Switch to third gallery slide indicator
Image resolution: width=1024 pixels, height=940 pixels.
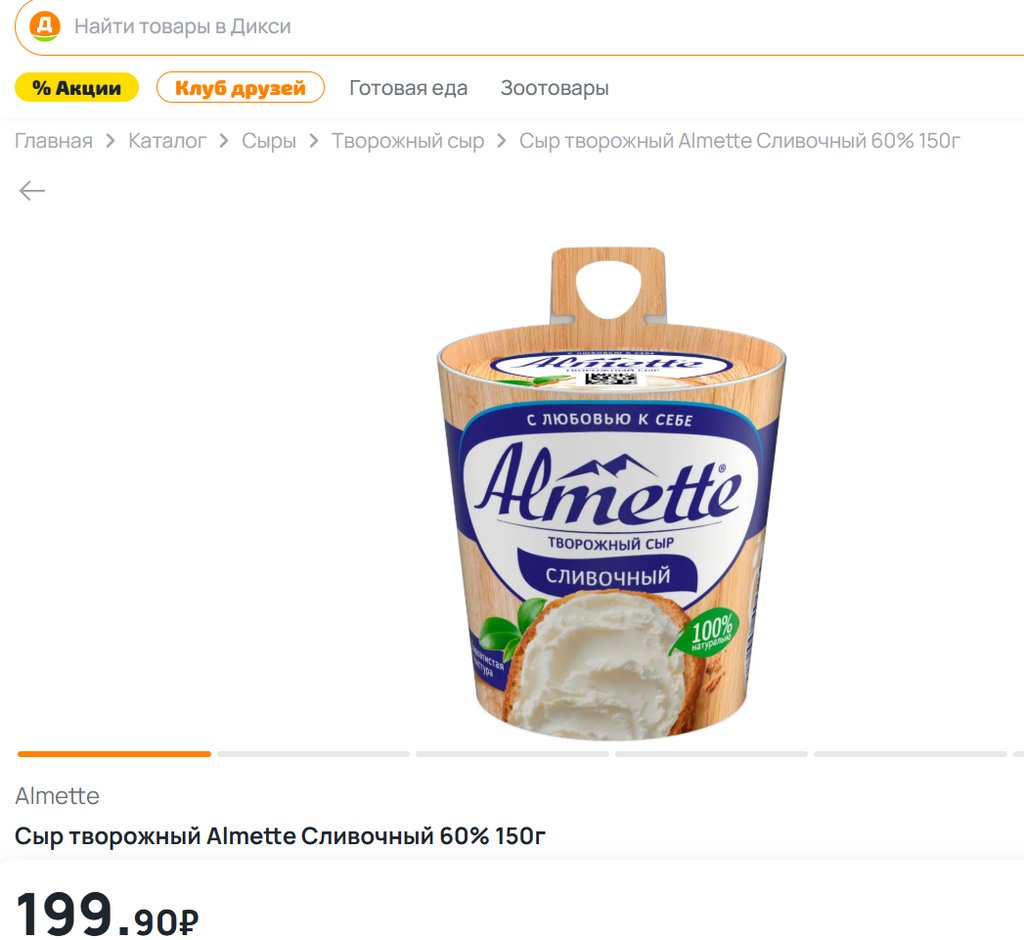(x=512, y=754)
